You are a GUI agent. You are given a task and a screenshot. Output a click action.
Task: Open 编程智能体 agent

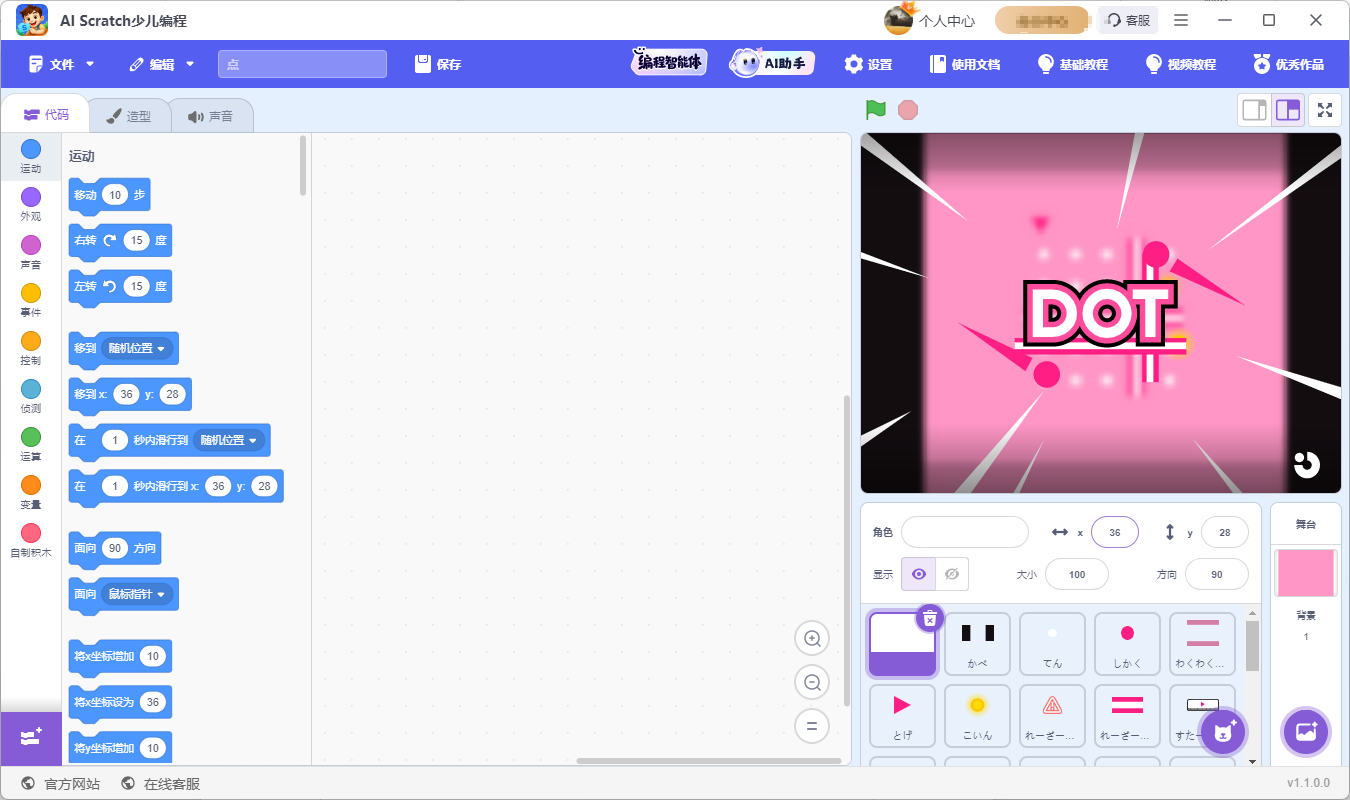tap(669, 63)
